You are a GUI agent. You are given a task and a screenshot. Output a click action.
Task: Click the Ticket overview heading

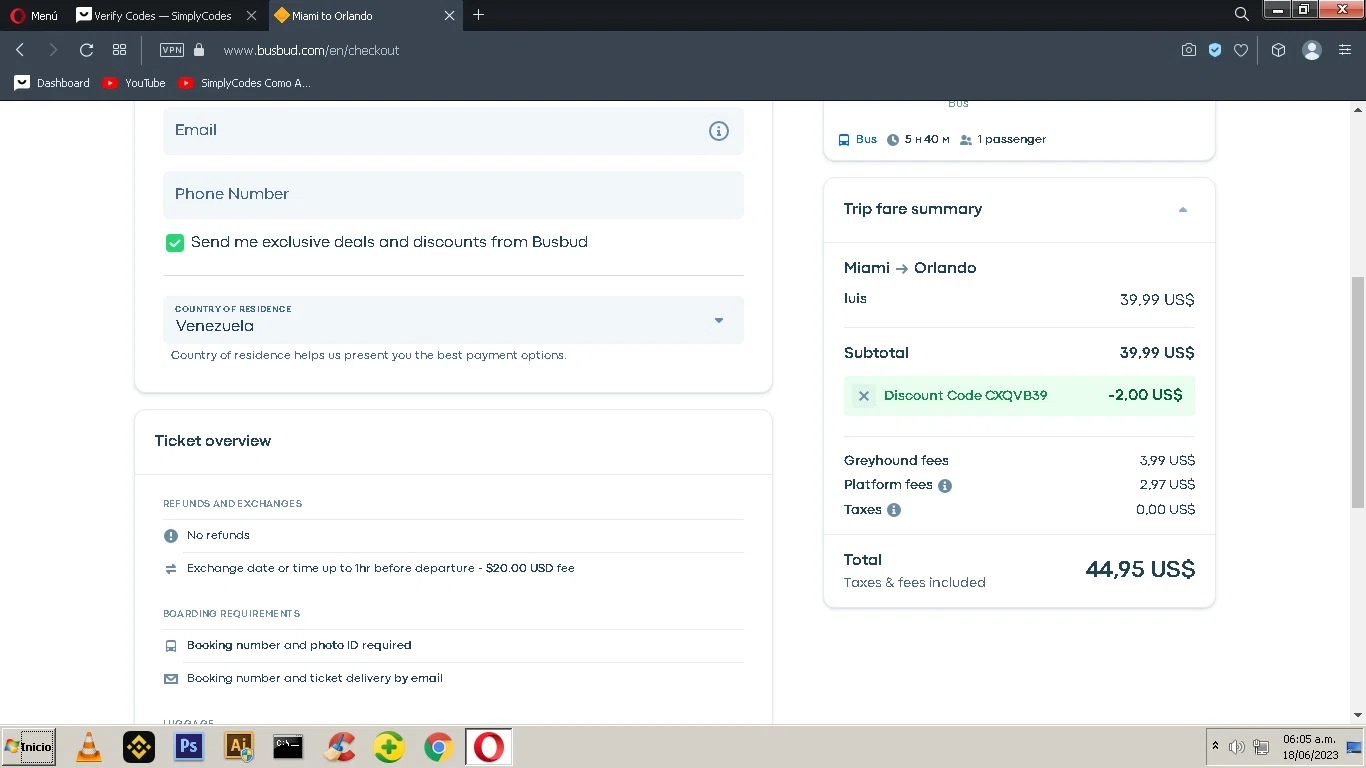coord(213,441)
